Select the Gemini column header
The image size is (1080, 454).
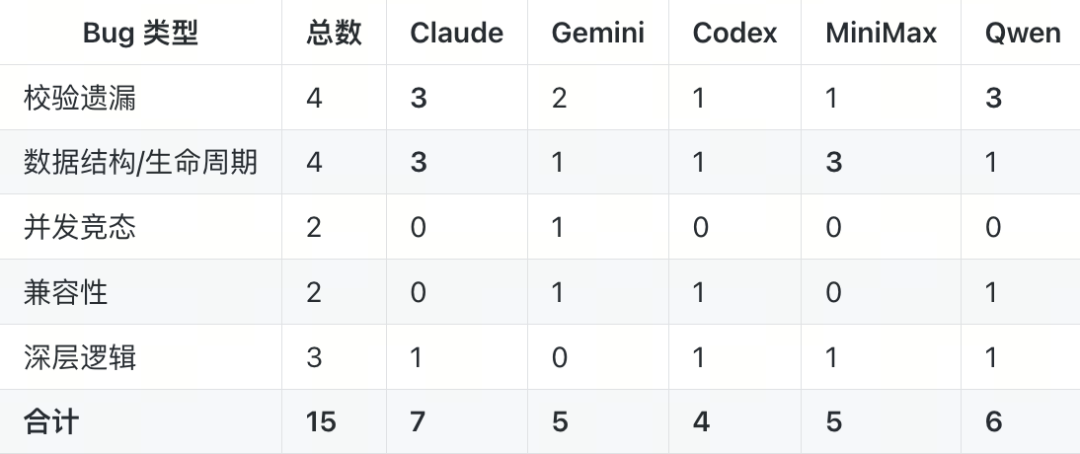[597, 33]
